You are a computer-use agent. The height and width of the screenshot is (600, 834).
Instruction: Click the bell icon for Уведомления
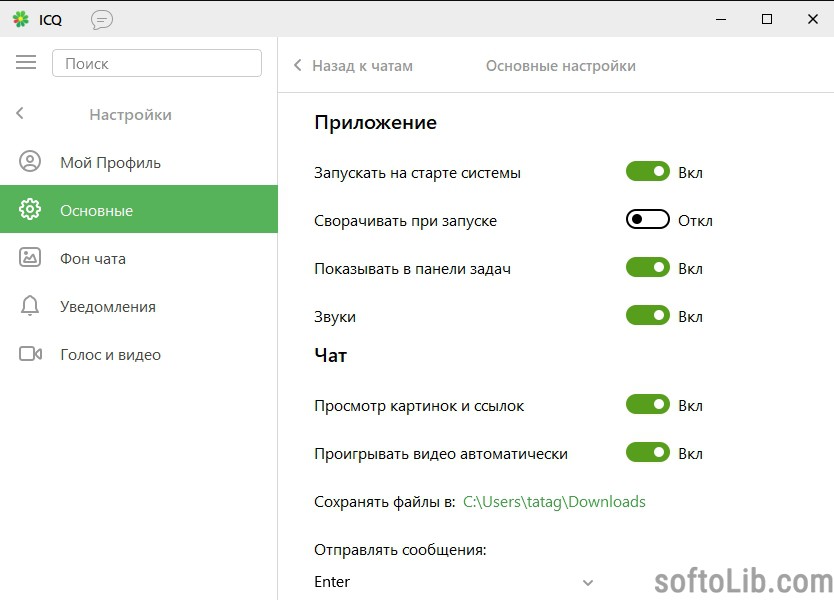(30, 306)
